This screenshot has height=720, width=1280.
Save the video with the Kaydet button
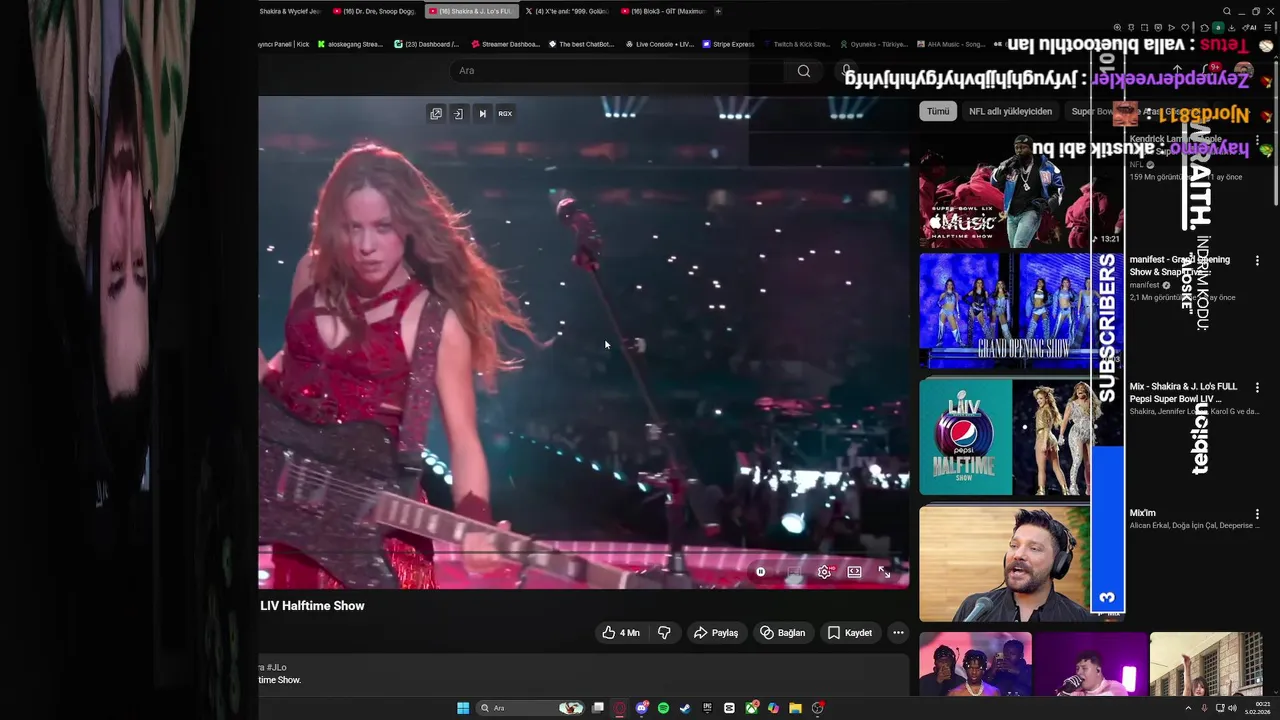(850, 633)
